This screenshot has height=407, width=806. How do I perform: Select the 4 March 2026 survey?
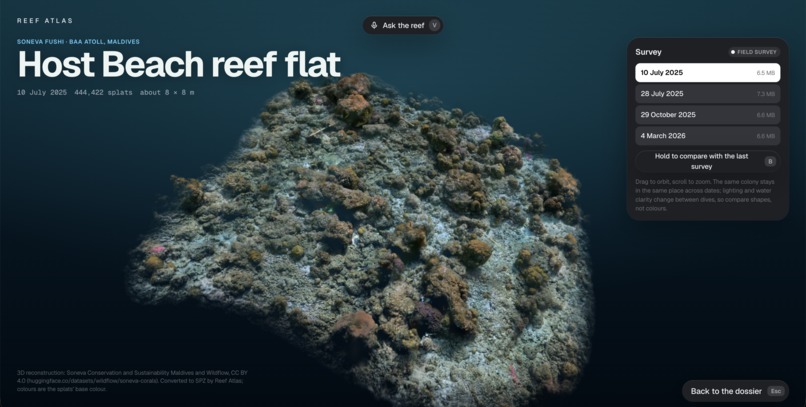(707, 136)
